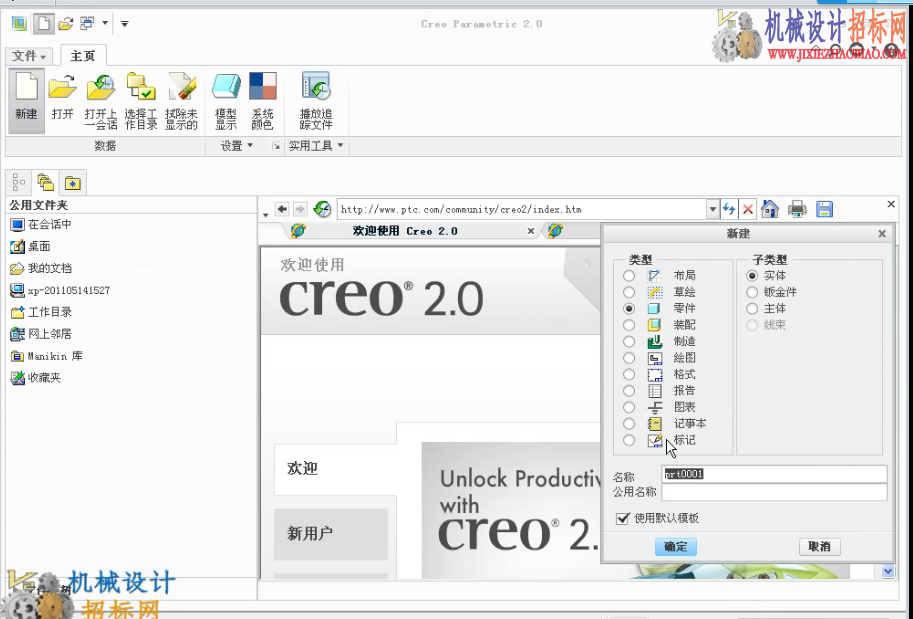
Task: Switch to the 主页 ribbon tab
Action: [83, 56]
